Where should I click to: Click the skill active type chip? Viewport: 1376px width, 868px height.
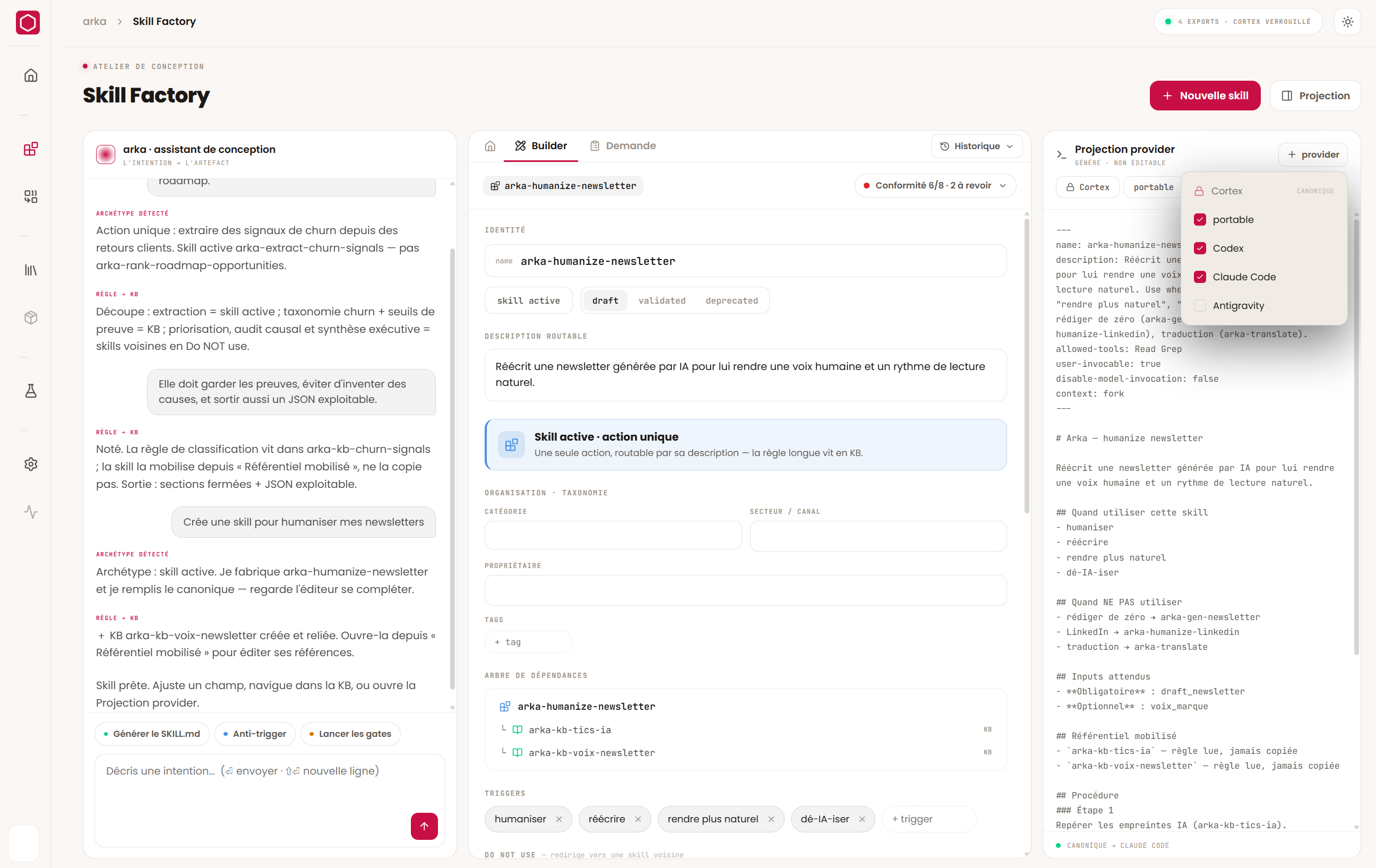[x=529, y=300]
